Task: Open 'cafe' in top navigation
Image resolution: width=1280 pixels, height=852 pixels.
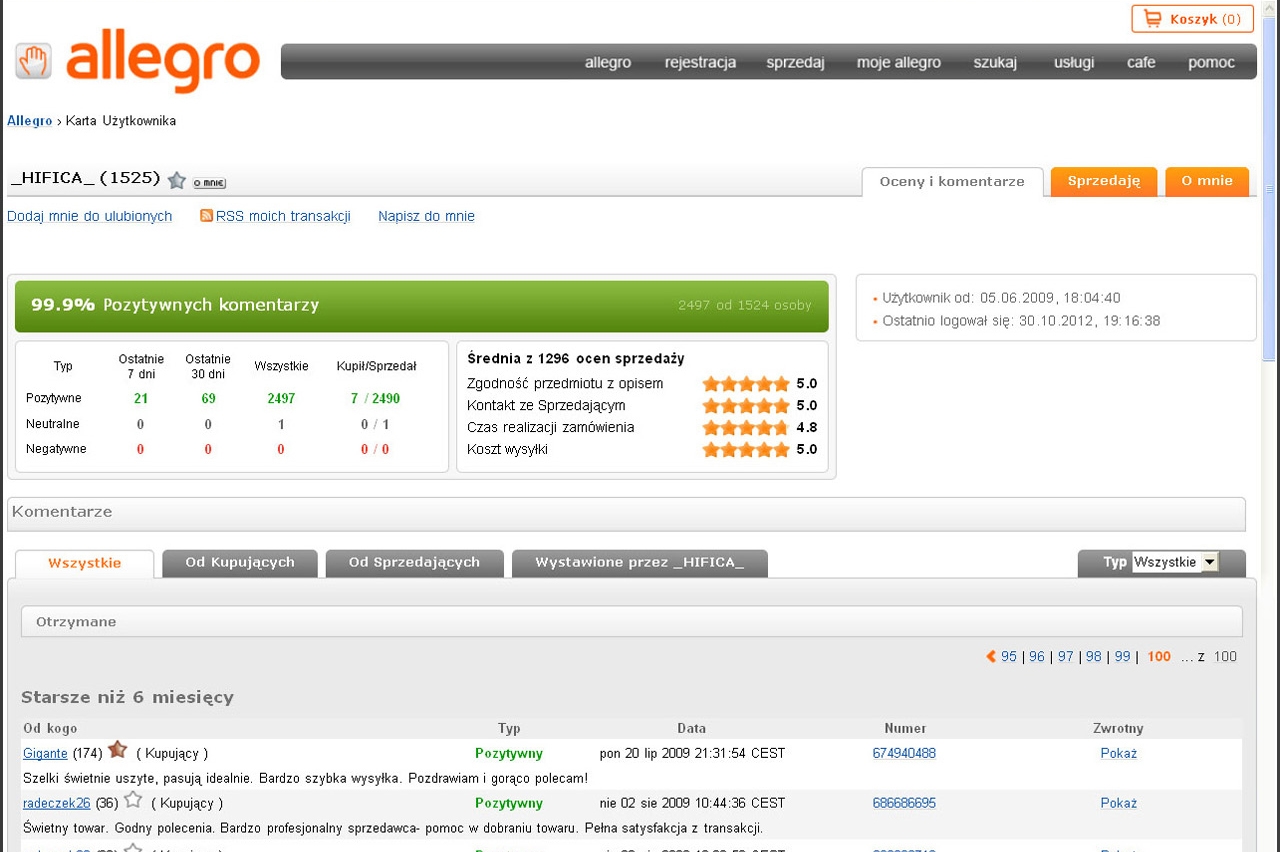Action: pyautogui.click(x=1141, y=62)
